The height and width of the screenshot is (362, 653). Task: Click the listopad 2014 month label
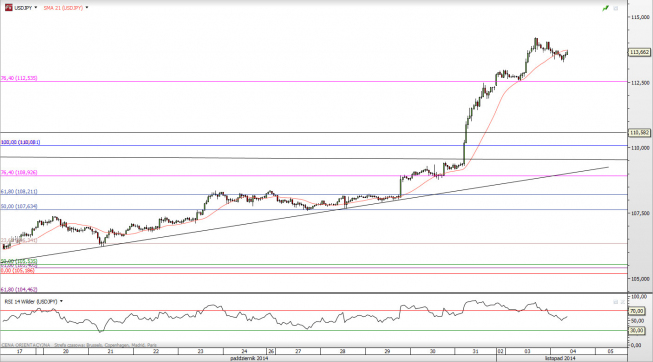click(x=560, y=358)
